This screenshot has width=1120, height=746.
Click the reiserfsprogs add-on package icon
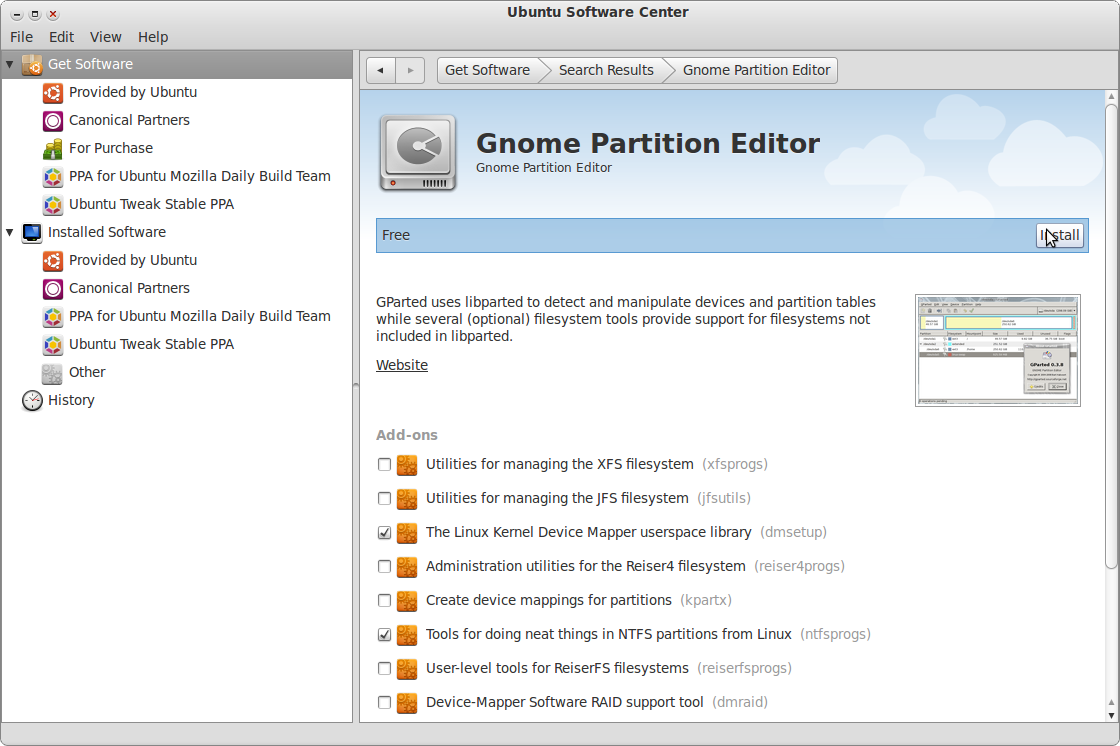[407, 669]
